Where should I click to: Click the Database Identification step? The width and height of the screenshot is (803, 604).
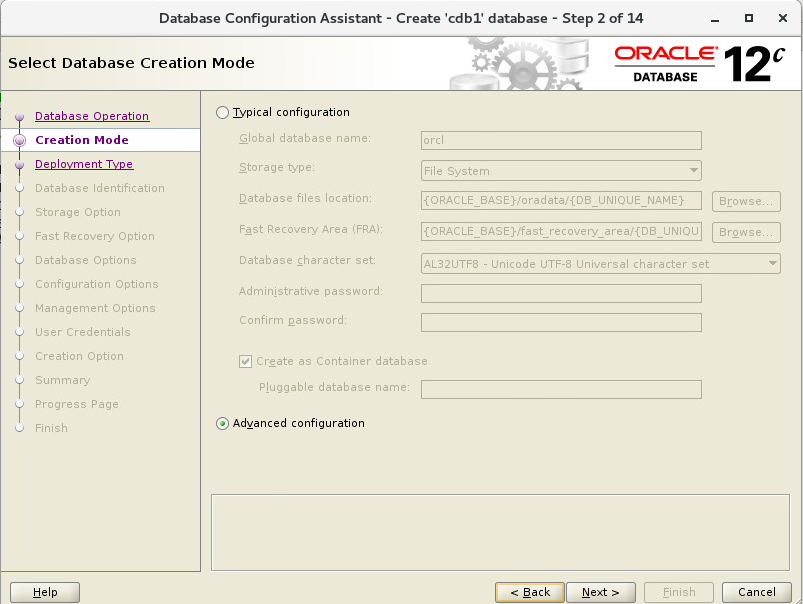(x=100, y=188)
